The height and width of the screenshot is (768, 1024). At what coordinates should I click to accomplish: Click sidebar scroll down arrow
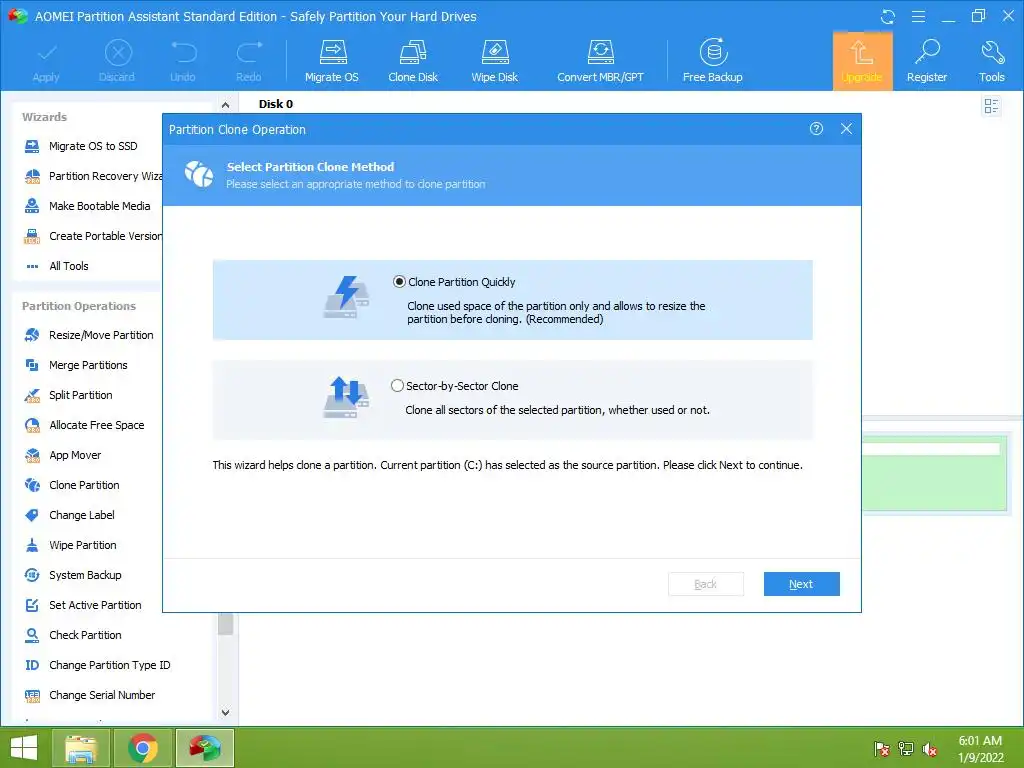225,712
